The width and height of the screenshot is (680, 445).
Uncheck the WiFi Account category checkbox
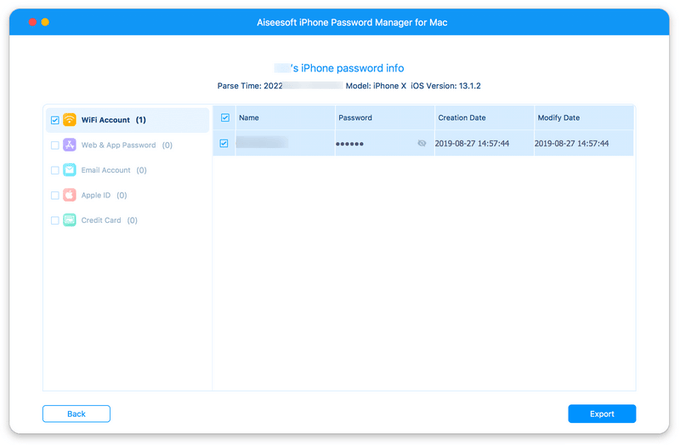[x=54, y=120]
